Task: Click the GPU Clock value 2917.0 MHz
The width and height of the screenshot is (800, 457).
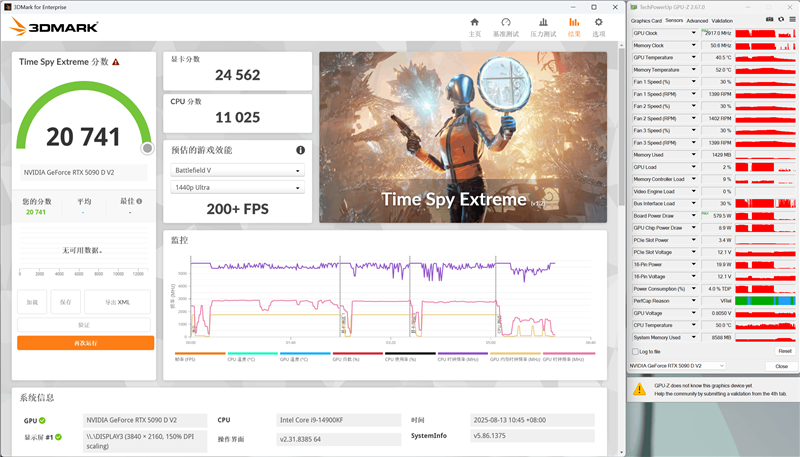Action: click(x=717, y=33)
